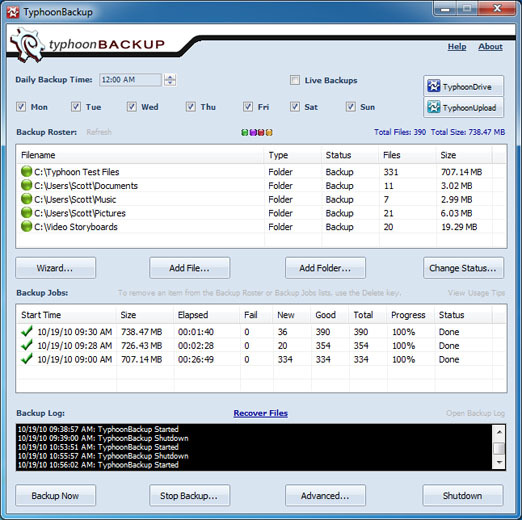Viewport: 522px width, 520px height.
Task: Click the green legend dot beside Backup Roster
Action: tap(245, 133)
